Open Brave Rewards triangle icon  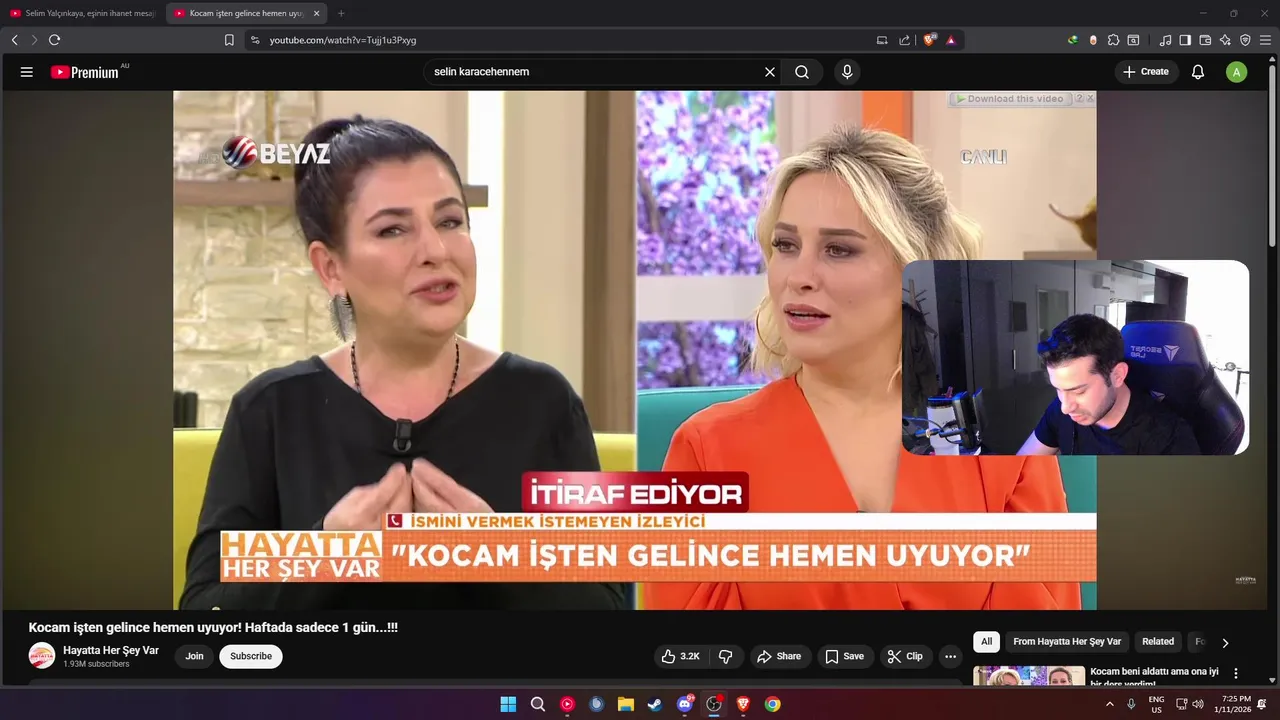(x=951, y=40)
